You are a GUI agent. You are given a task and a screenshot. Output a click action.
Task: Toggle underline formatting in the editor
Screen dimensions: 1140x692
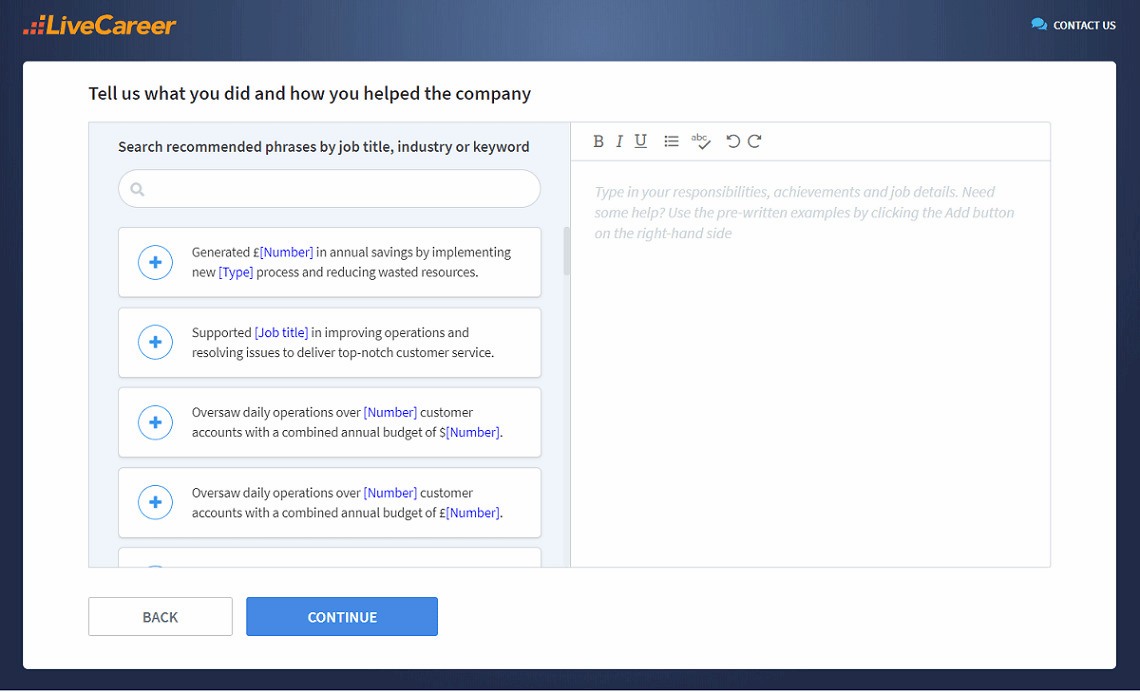tap(641, 141)
